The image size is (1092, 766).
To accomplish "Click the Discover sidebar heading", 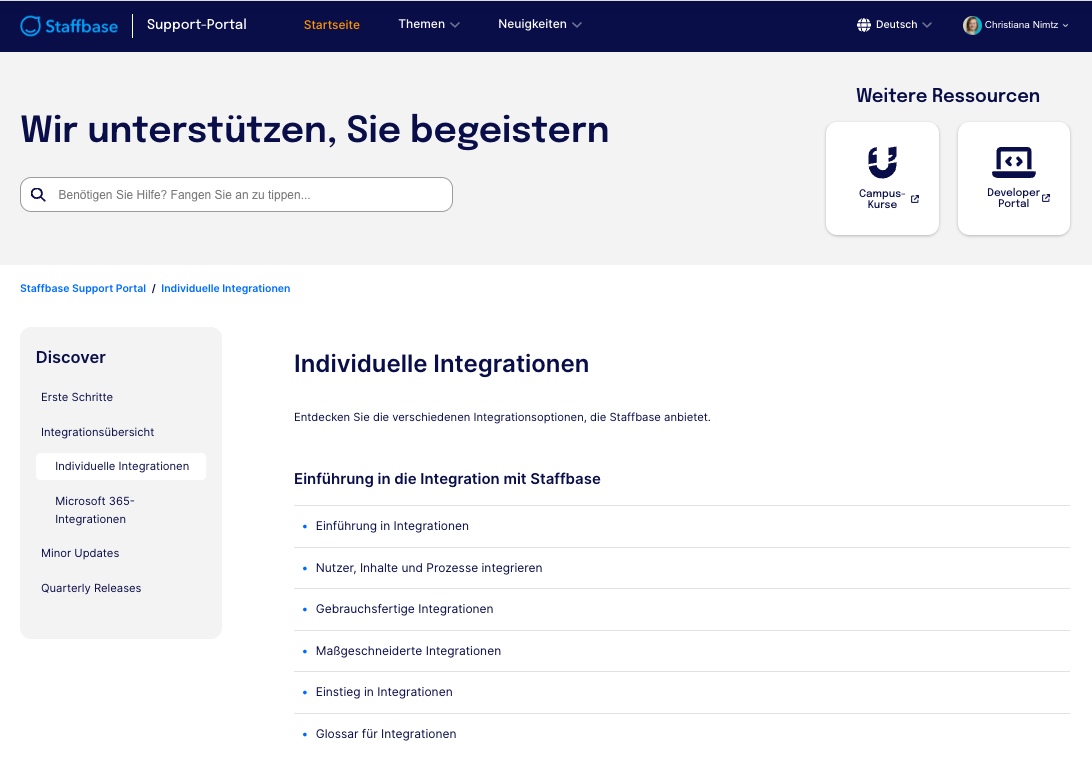I will pos(70,357).
